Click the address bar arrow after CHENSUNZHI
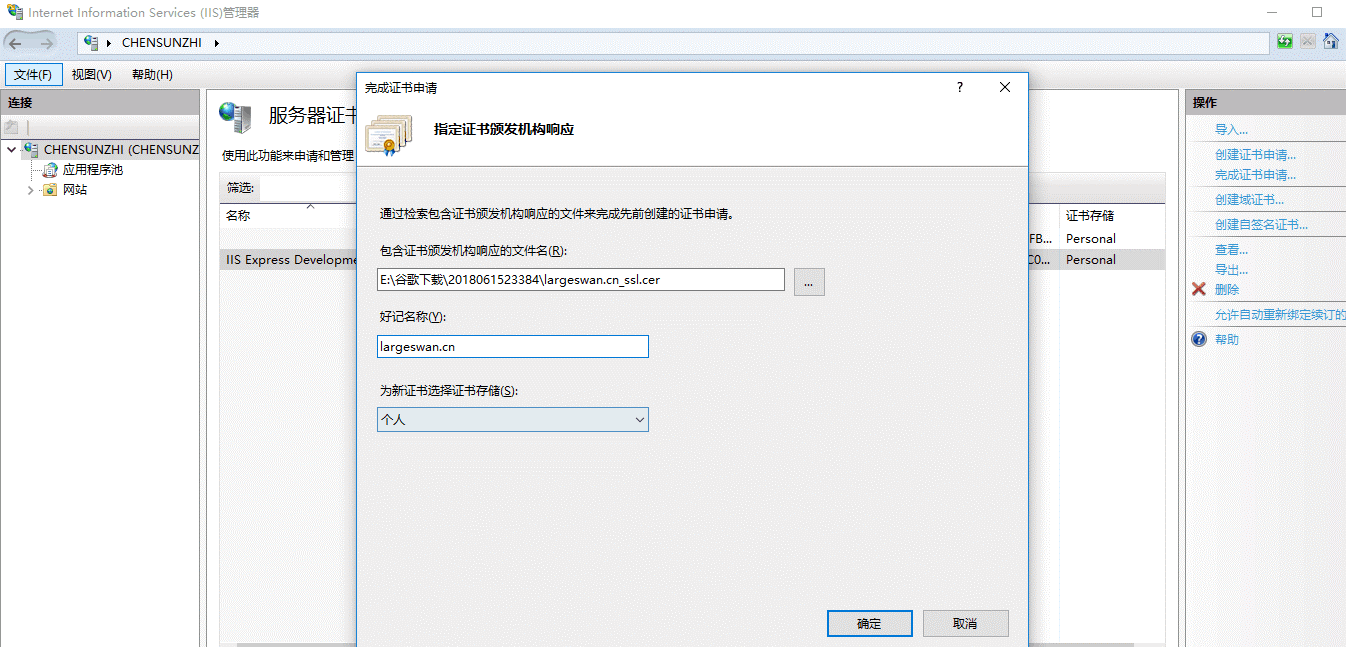 (x=216, y=43)
